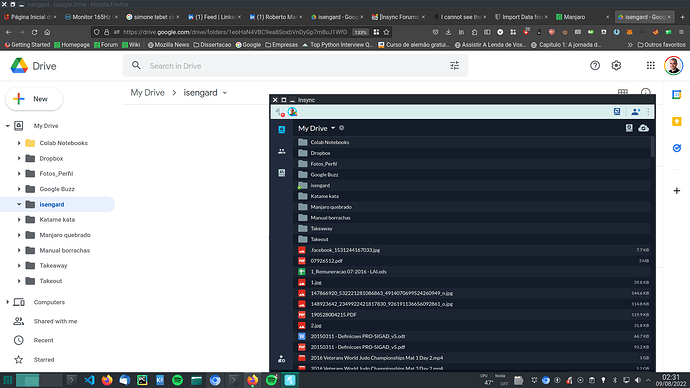Open Google account avatar in Drive
The width and height of the screenshot is (690, 388).
click(673, 66)
